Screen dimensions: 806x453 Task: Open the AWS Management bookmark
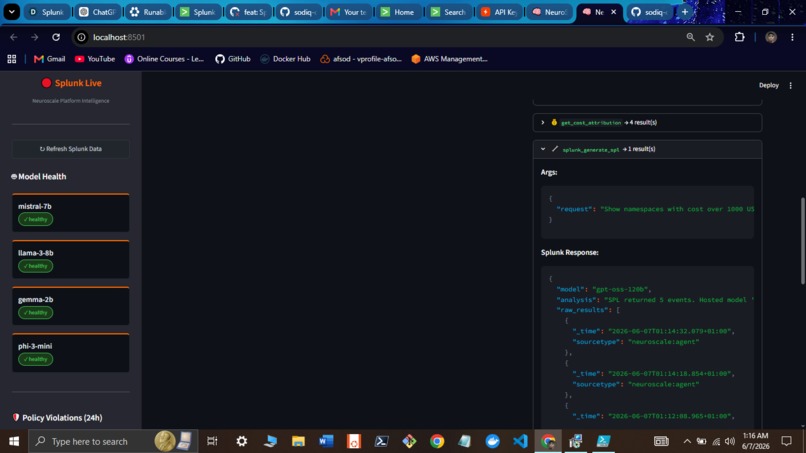(449, 59)
